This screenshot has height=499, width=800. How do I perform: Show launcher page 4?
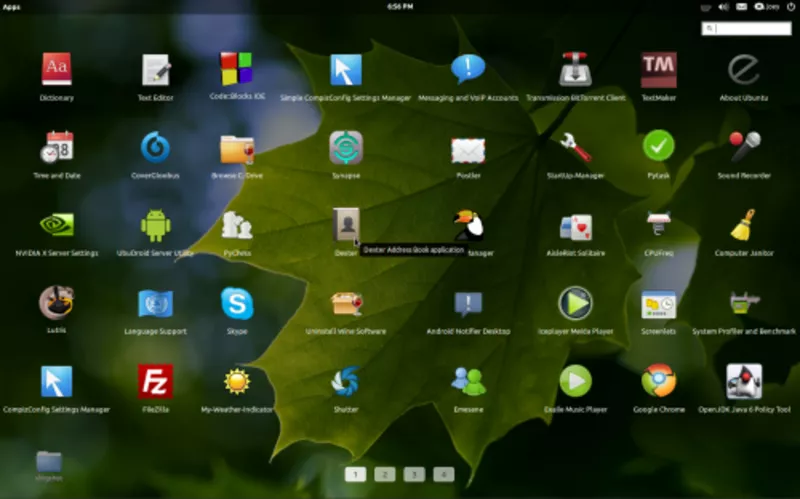pyautogui.click(x=444, y=475)
